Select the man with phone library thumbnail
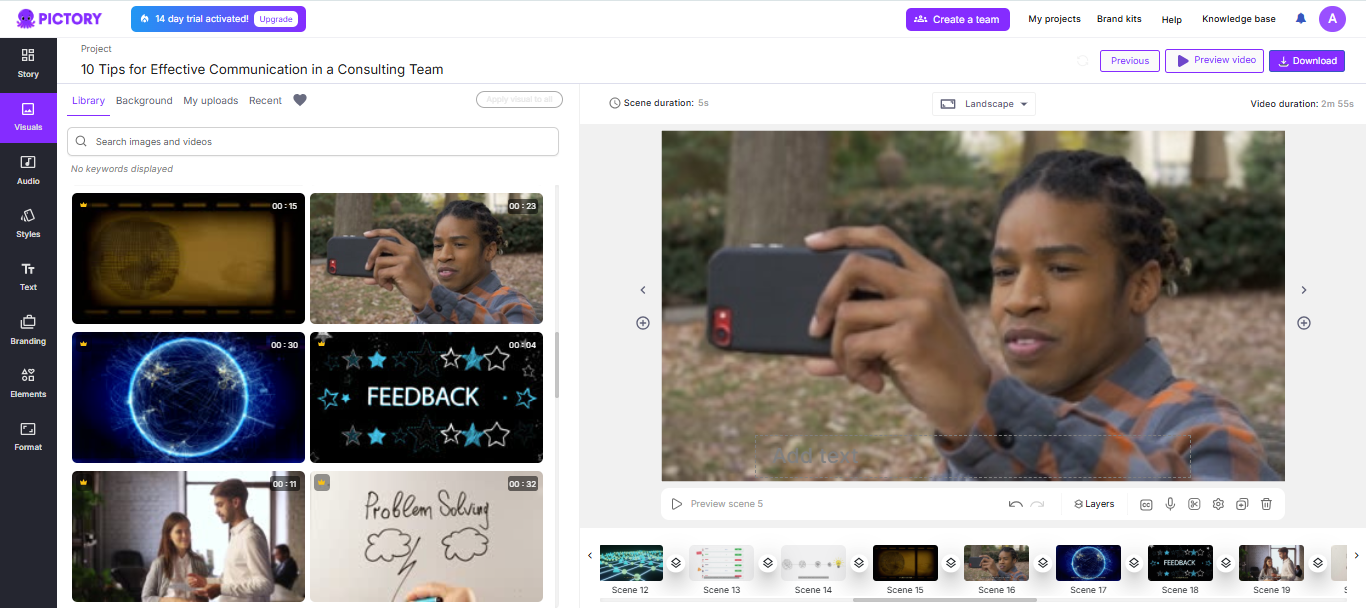Viewport: 1366px width, 608px height. (x=426, y=258)
